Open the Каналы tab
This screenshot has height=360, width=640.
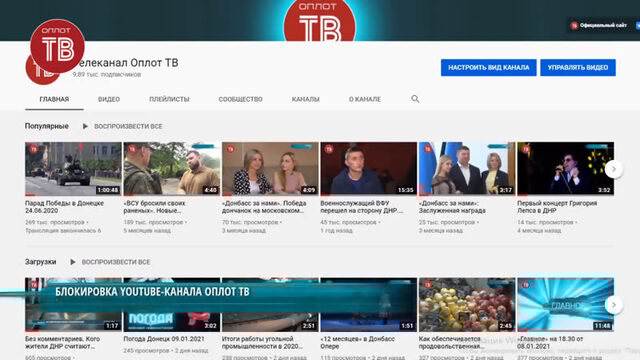[306, 99]
